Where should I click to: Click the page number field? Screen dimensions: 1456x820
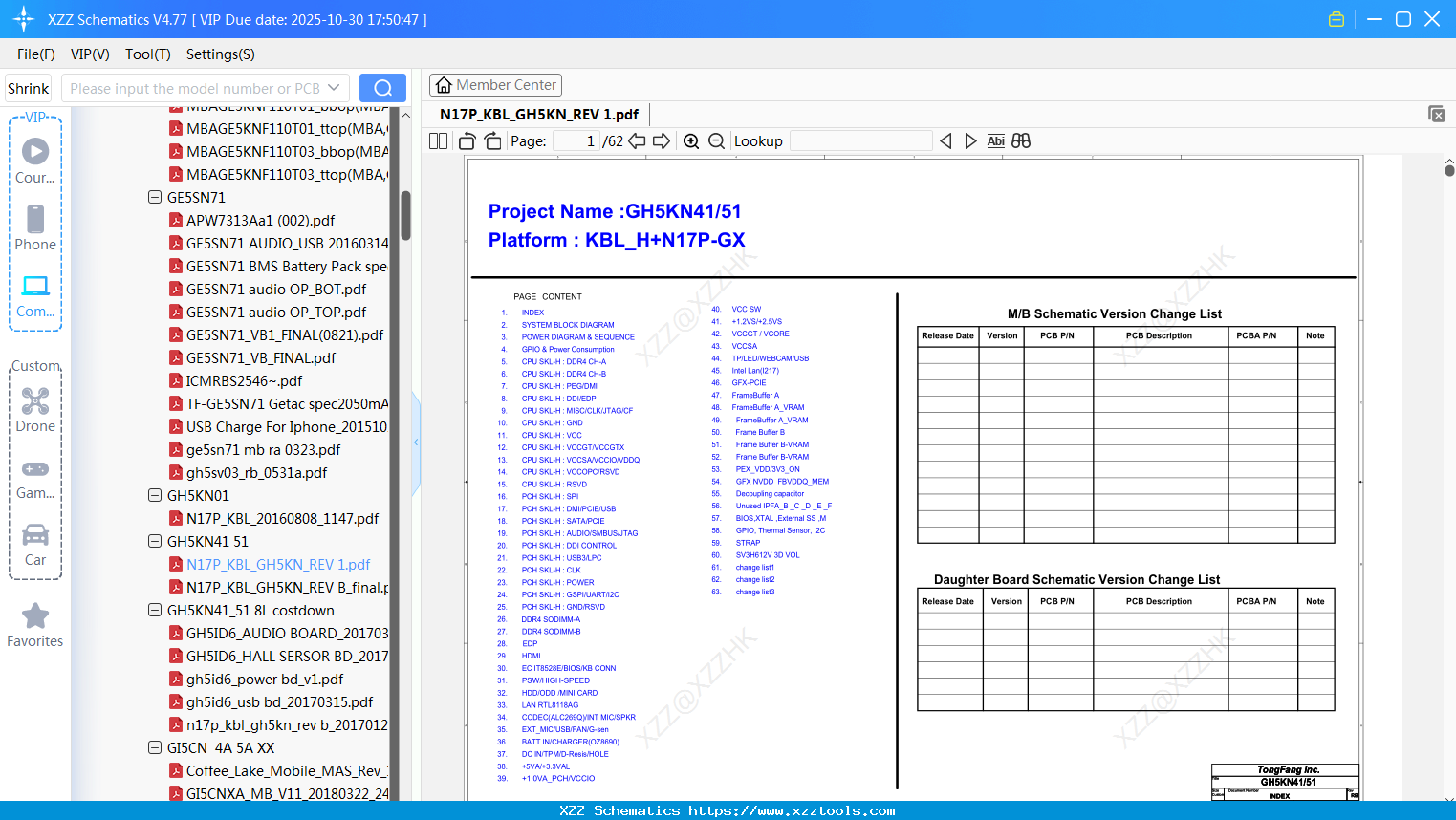pyautogui.click(x=576, y=141)
